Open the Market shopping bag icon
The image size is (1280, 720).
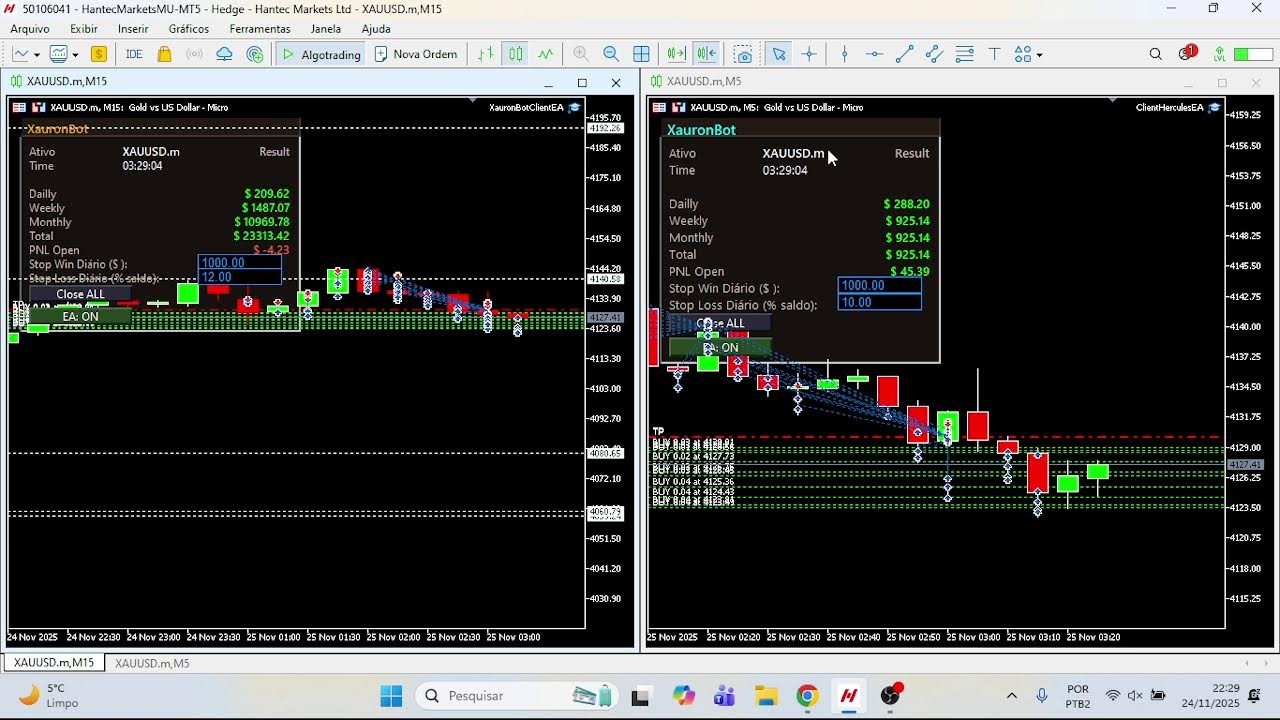[x=165, y=54]
